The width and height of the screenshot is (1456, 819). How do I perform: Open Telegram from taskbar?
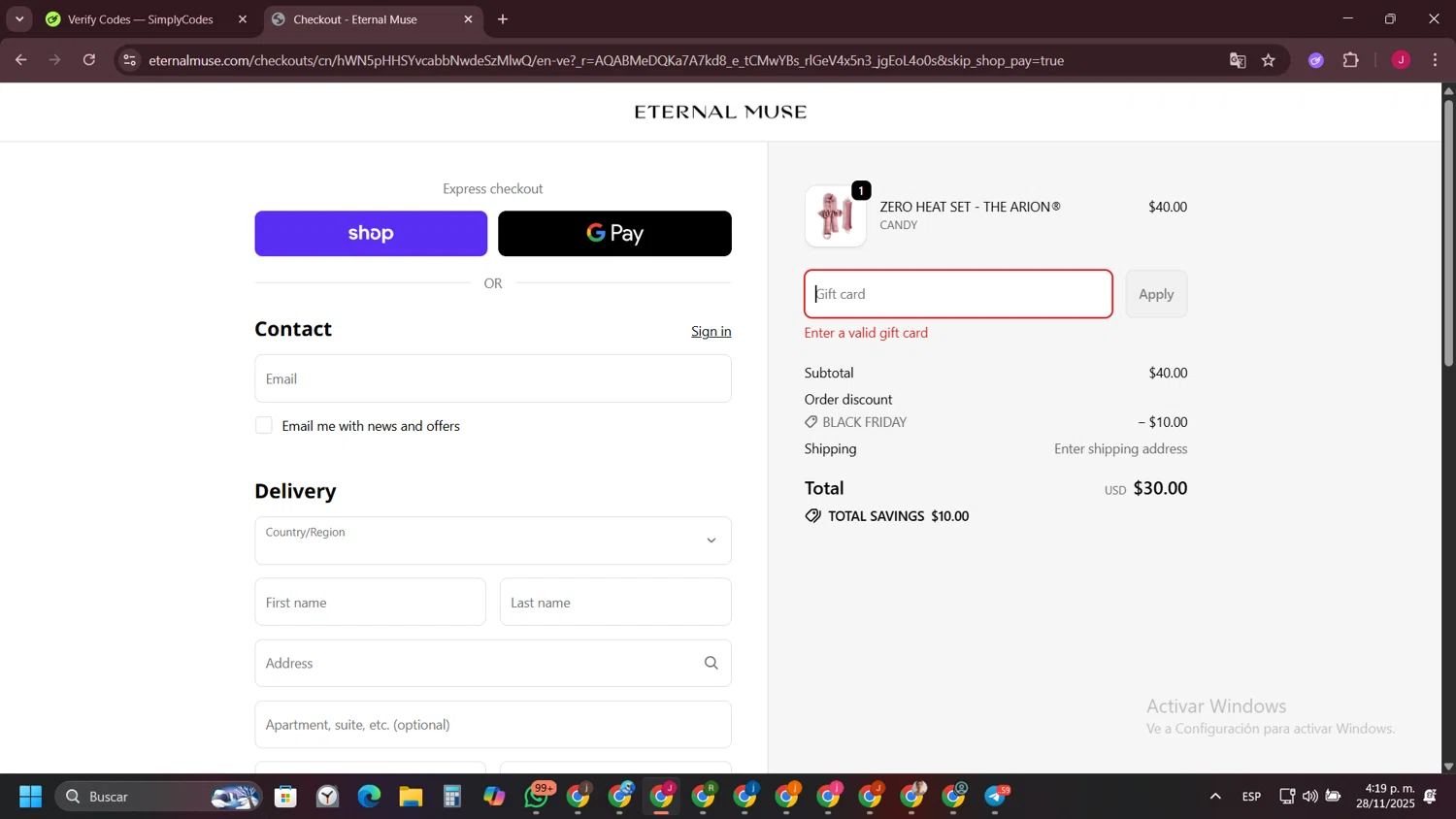click(x=997, y=797)
